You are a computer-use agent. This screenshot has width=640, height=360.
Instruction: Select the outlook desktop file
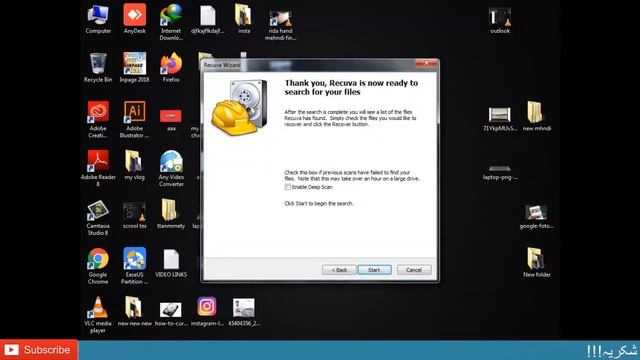(x=500, y=20)
